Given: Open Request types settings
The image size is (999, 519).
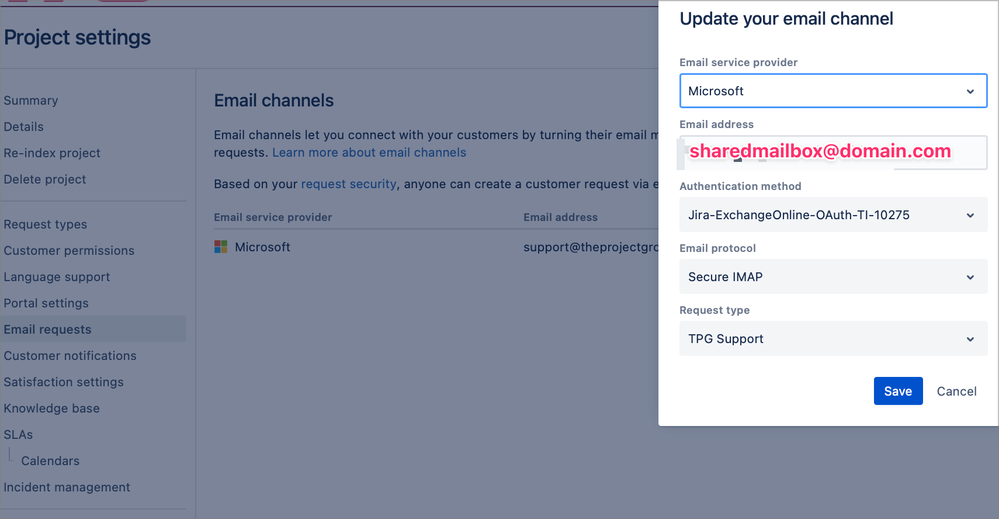Looking at the screenshot, I should point(45,224).
